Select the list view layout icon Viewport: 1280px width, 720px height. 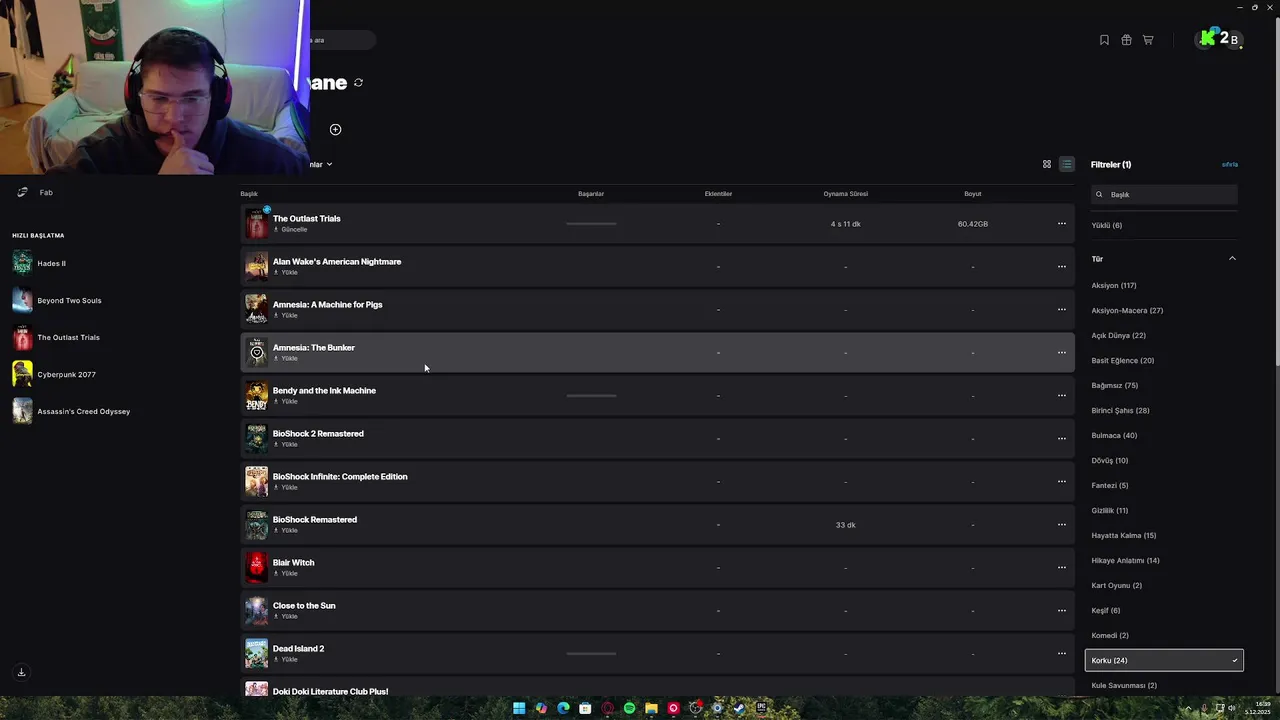point(1067,164)
